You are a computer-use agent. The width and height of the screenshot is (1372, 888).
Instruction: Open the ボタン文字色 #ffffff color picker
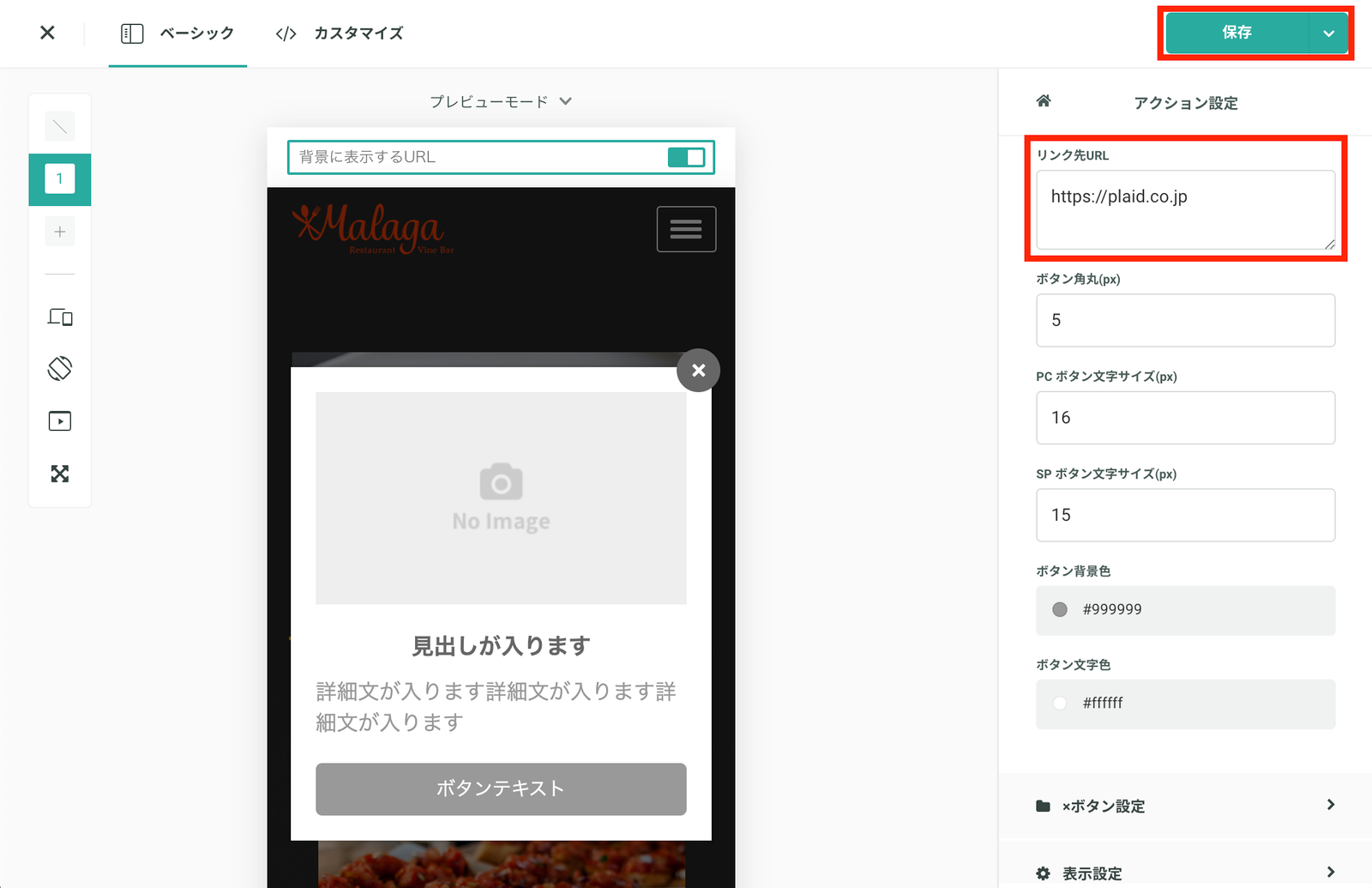click(1185, 704)
